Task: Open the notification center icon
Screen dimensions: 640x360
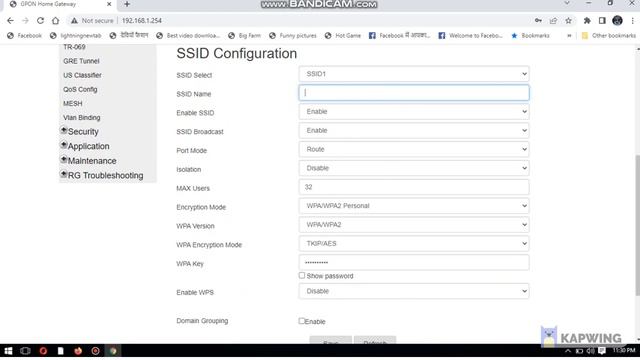Action: click(x=602, y=351)
